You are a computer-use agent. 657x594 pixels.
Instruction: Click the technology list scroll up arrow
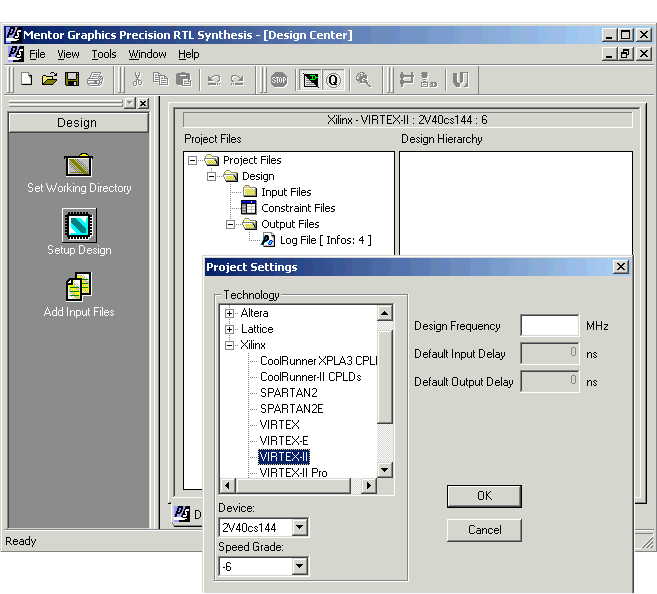(x=384, y=312)
